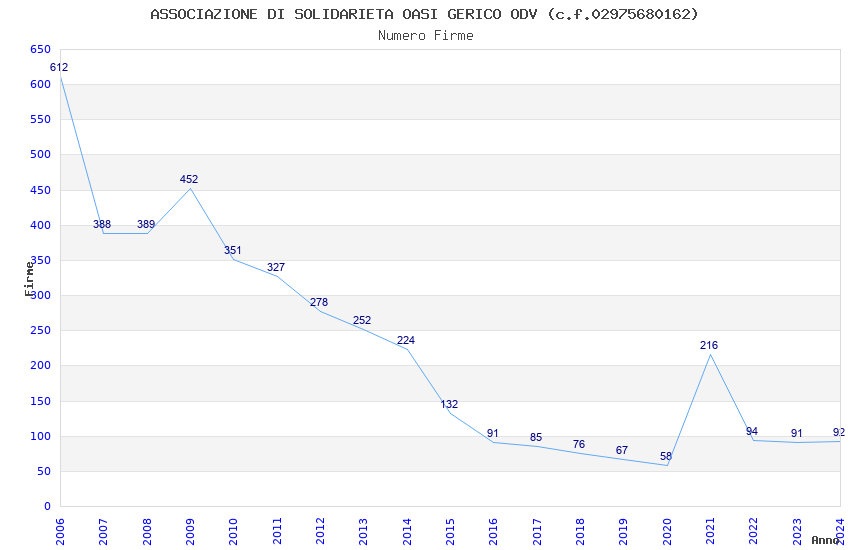Click the data label 351
850x550 pixels.
coord(233,250)
